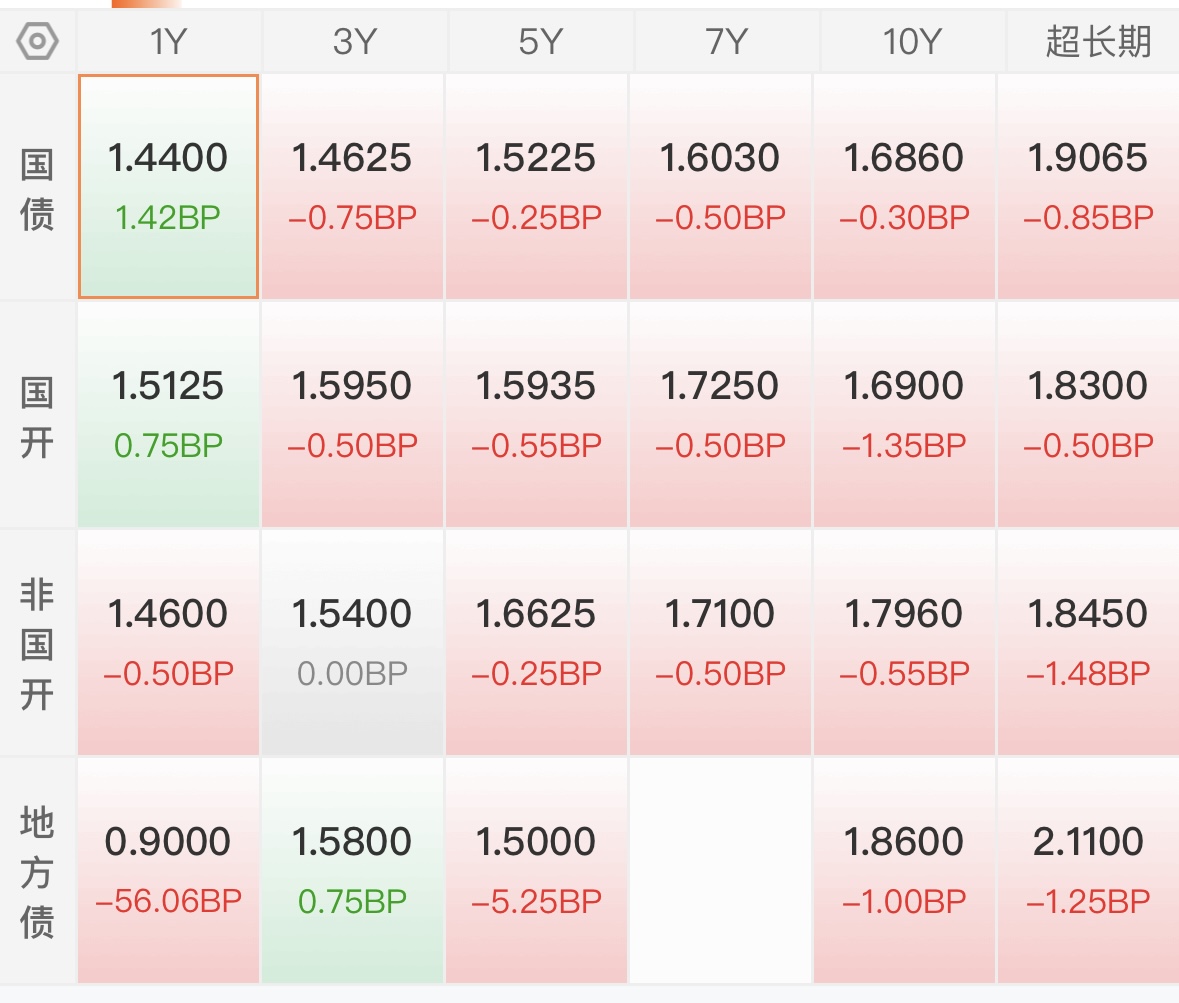Select the 超长期 column header

tap(1098, 41)
